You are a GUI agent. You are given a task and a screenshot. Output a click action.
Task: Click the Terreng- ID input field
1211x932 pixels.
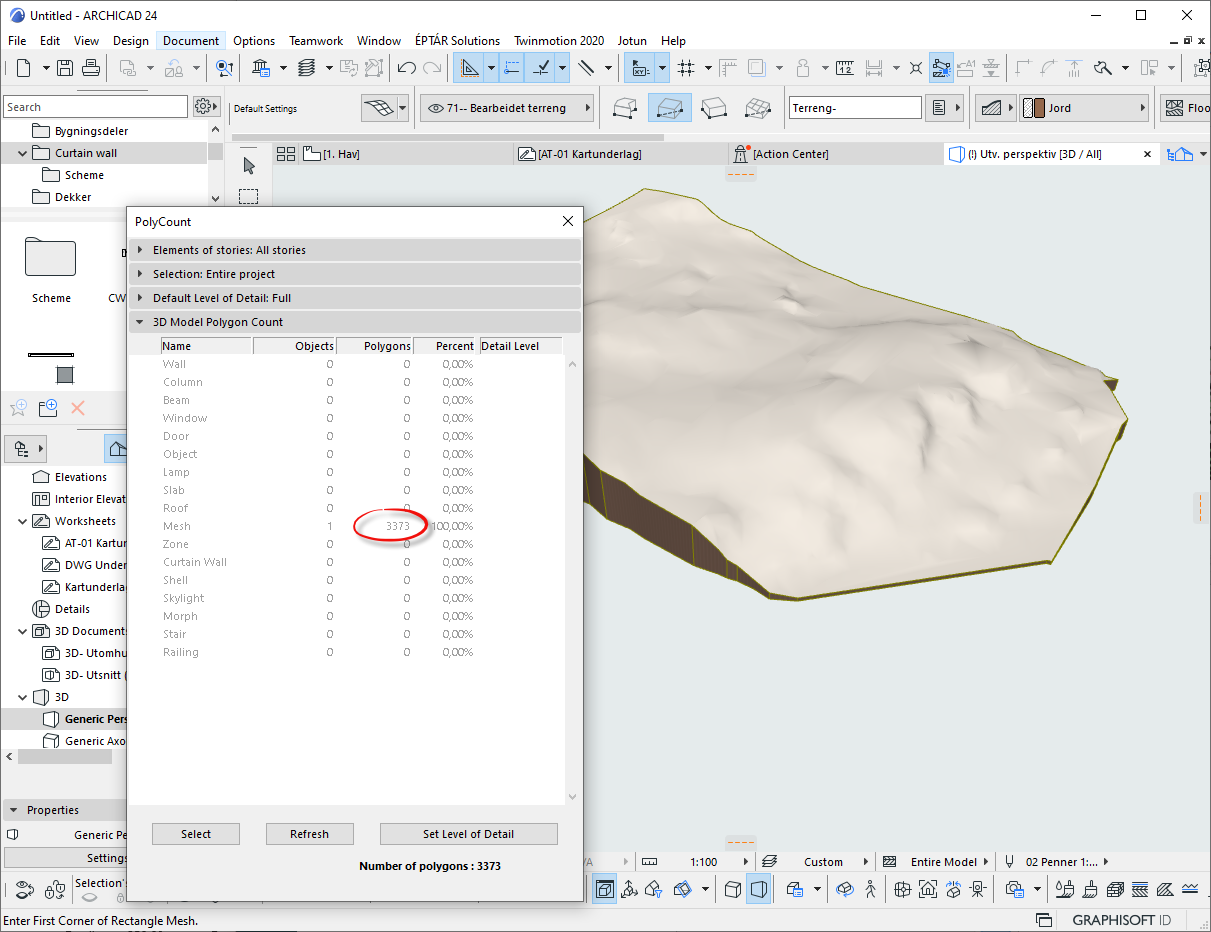coord(856,108)
